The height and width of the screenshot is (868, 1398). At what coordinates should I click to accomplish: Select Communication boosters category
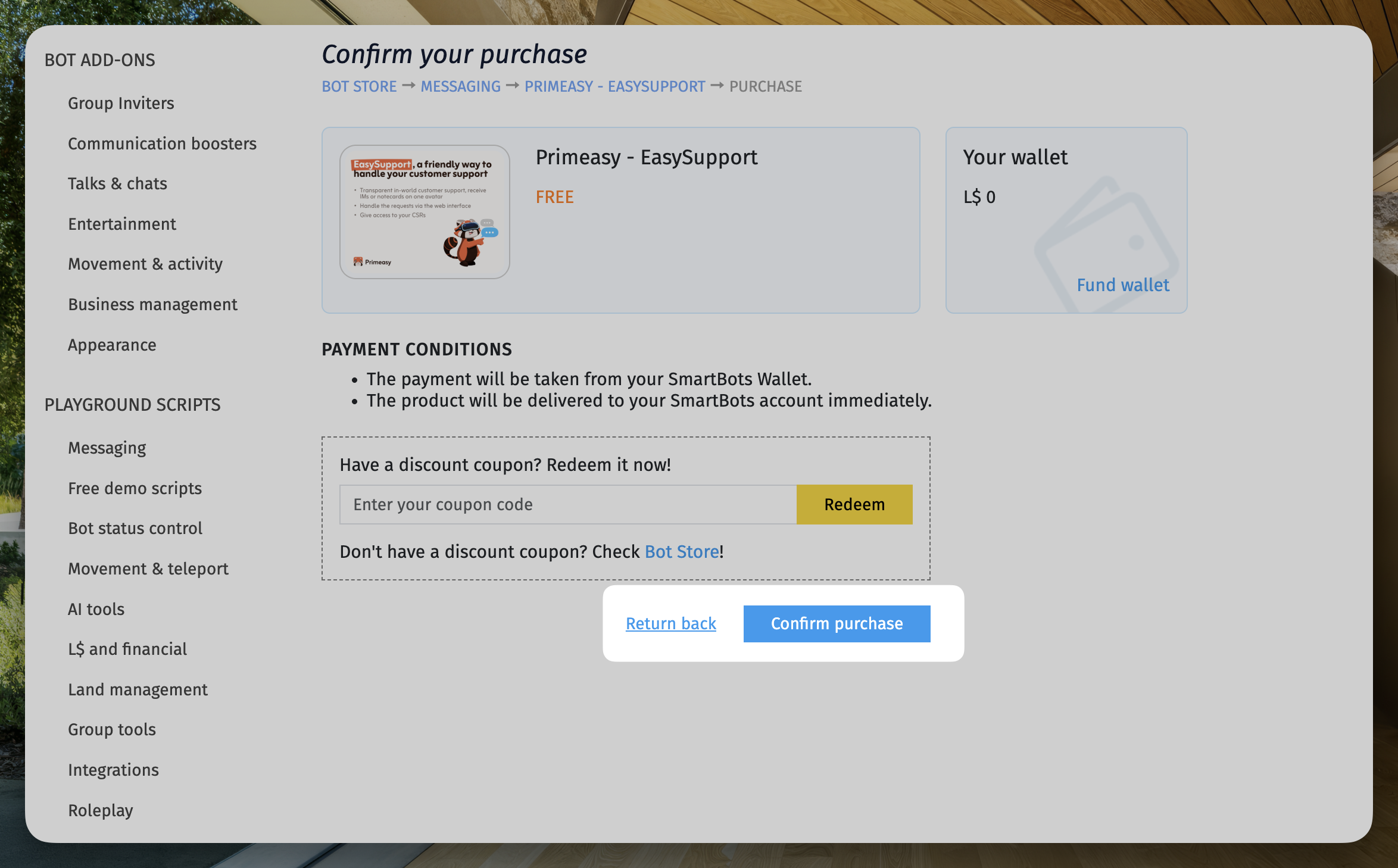pyautogui.click(x=162, y=144)
